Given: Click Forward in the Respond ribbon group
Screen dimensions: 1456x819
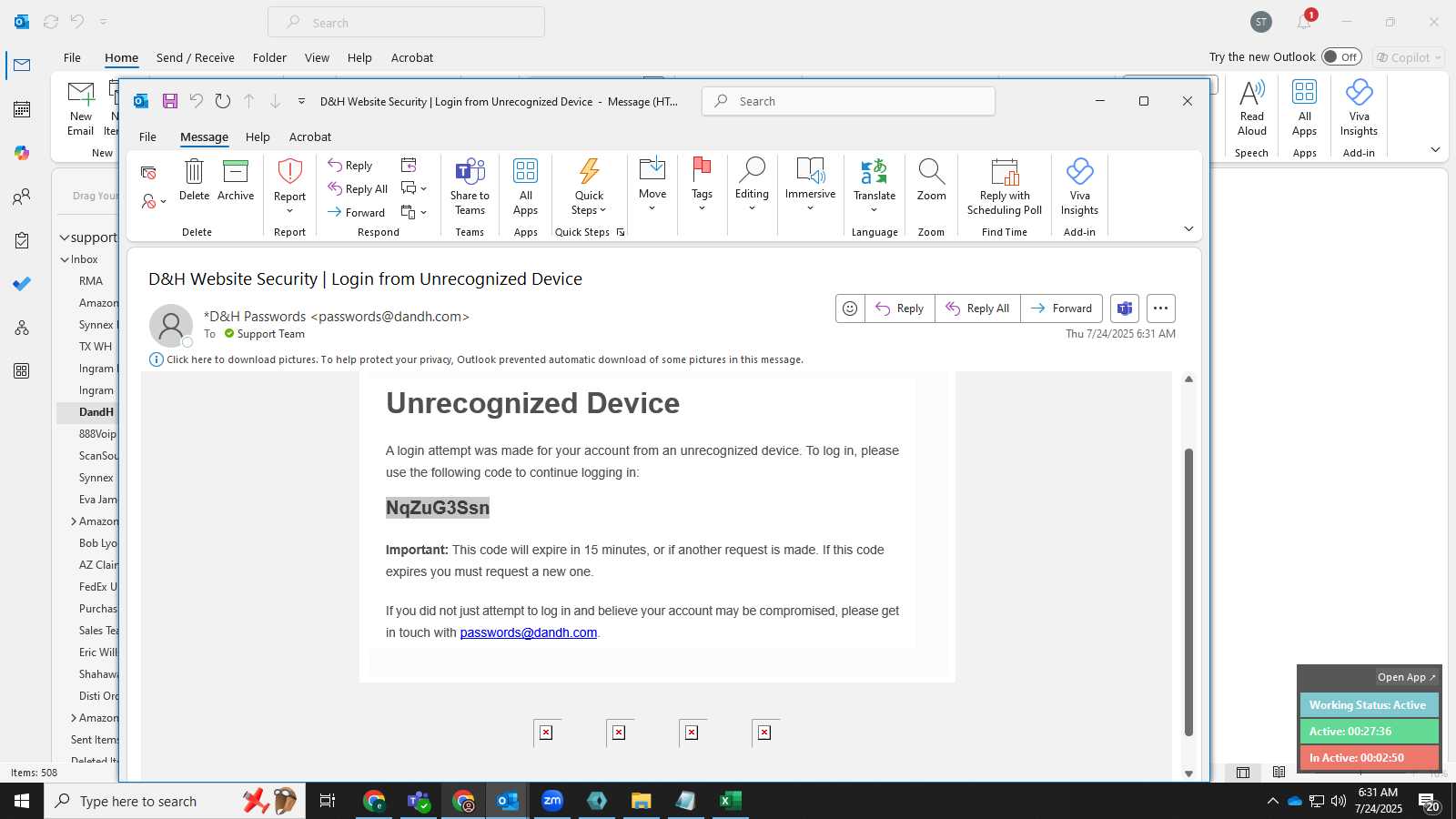Looking at the screenshot, I should coord(357,213).
